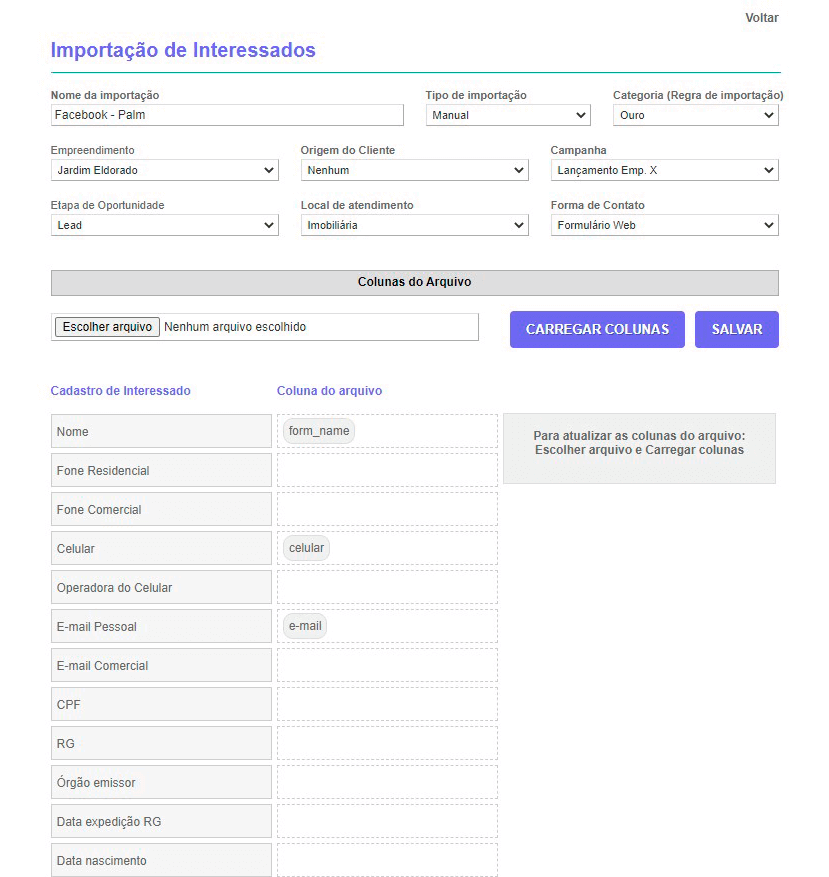
Task: Open the Forma de Contato dropdown
Action: [x=663, y=224]
